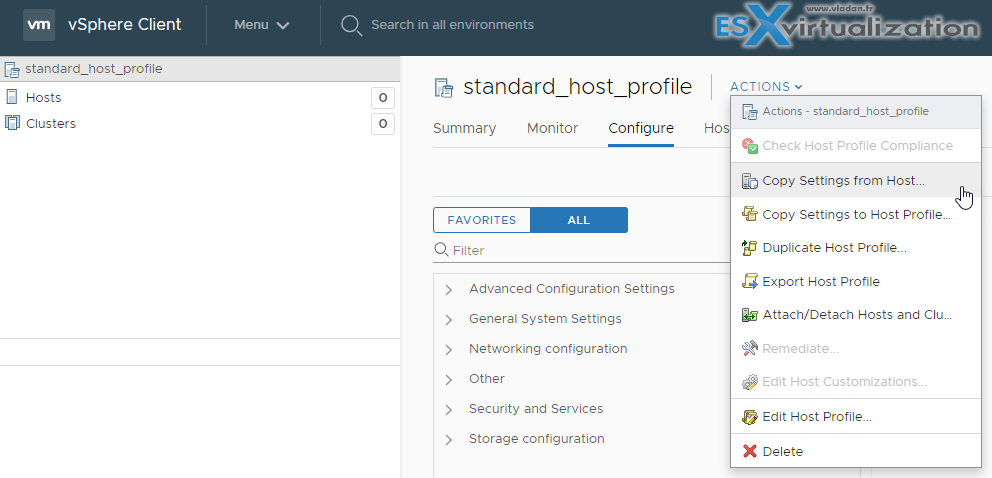The width and height of the screenshot is (992, 478).
Task: Click the search magnifier icon in header
Action: click(351, 25)
